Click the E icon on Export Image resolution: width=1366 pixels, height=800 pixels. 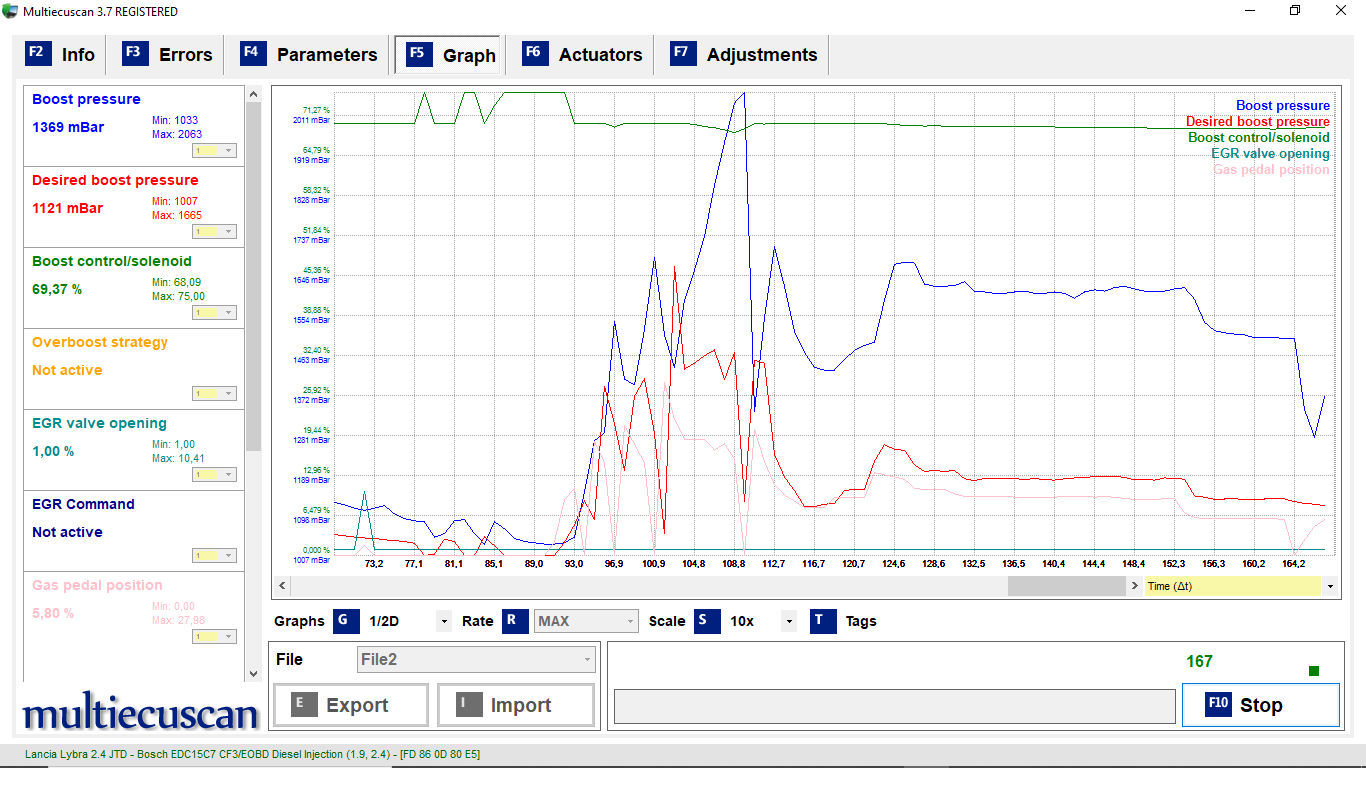pyautogui.click(x=304, y=705)
